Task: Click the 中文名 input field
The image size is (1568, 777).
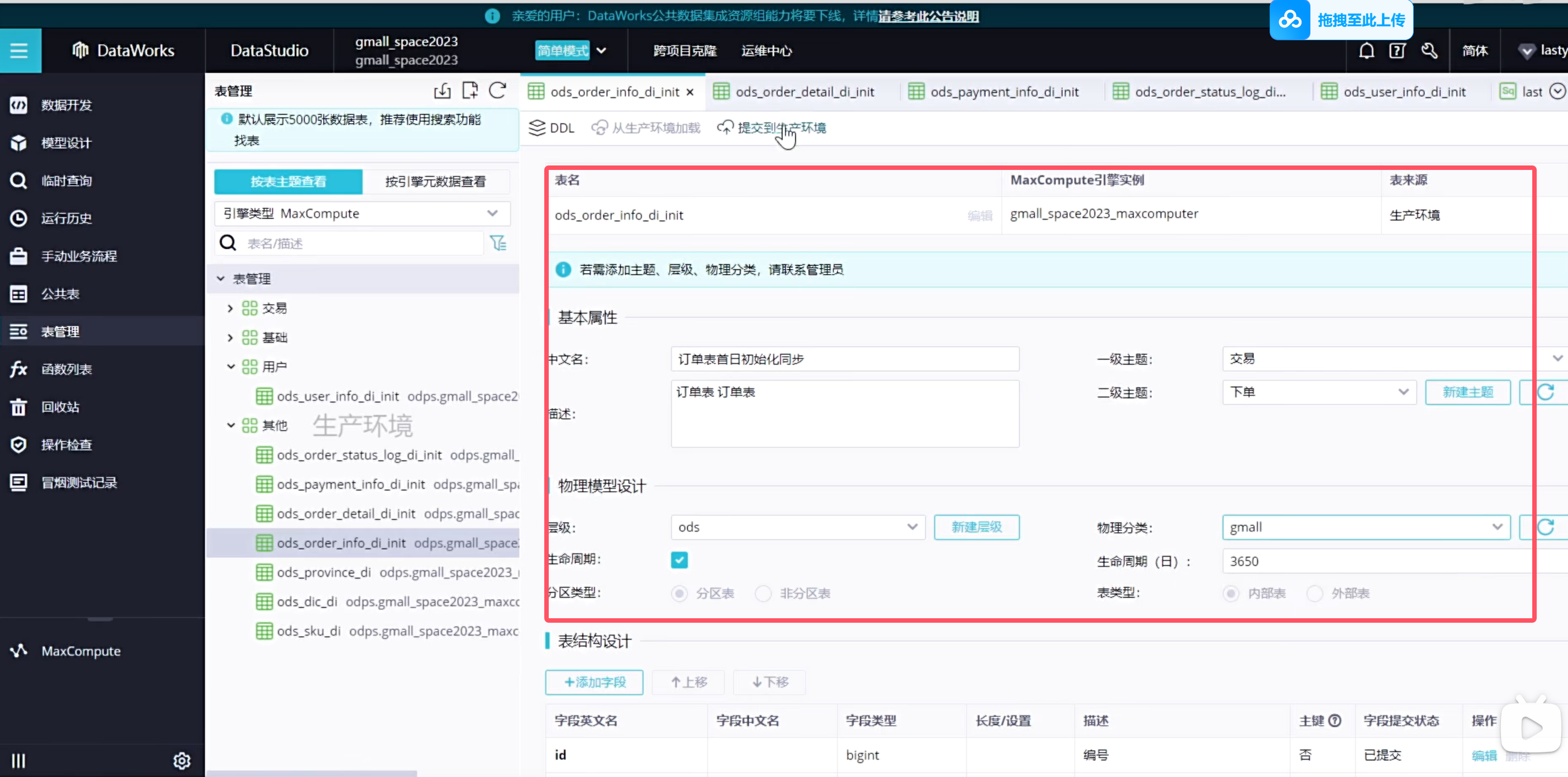Action: click(844, 359)
